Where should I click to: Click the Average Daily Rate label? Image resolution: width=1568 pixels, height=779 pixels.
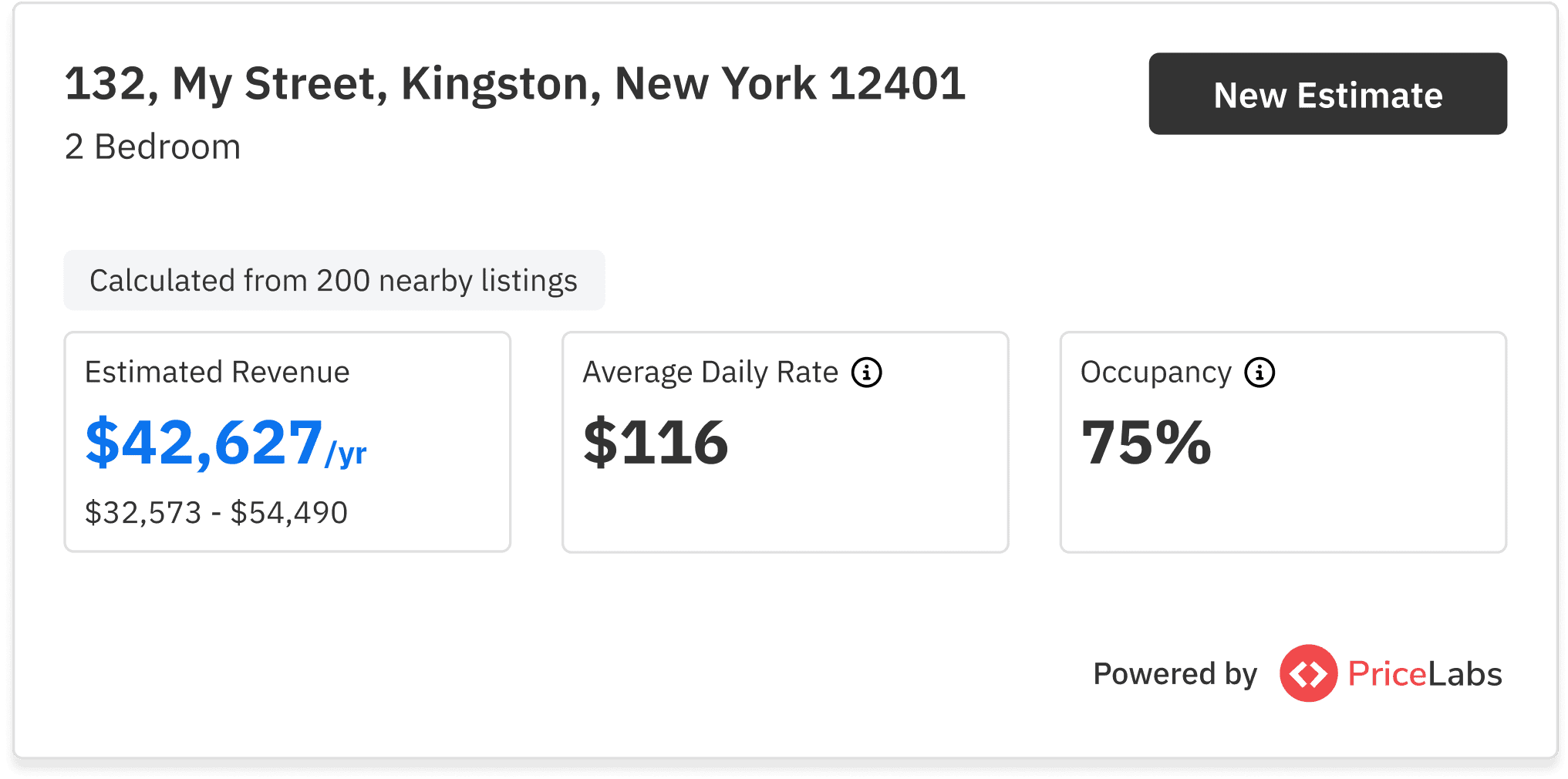tap(710, 373)
